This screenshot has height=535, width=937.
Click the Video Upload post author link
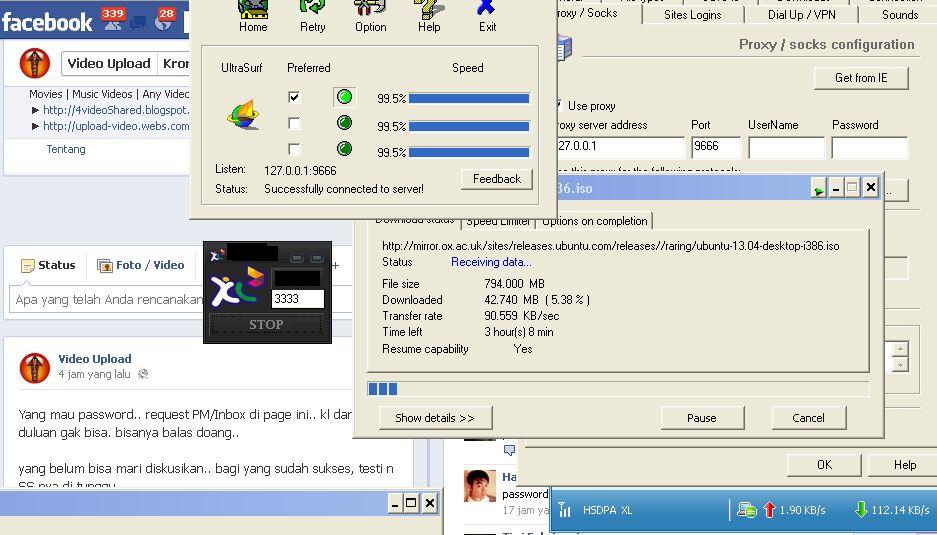pyautogui.click(x=95, y=359)
